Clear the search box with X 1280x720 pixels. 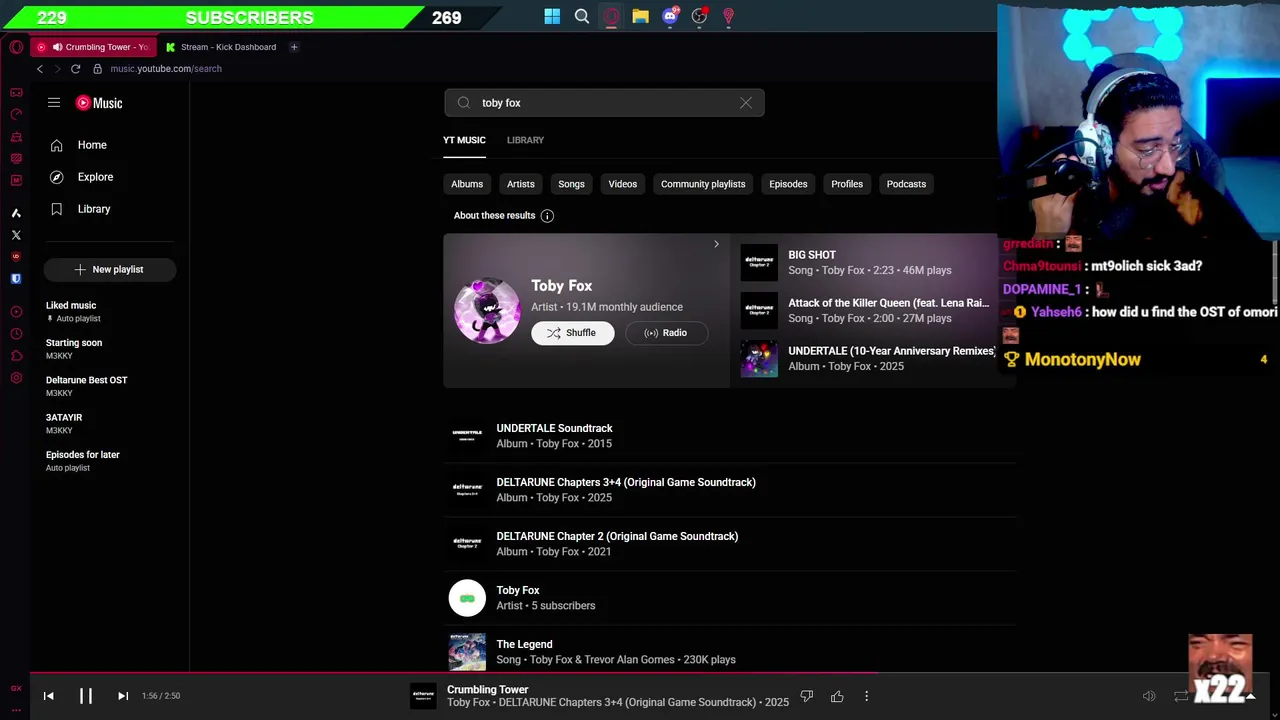[x=746, y=103]
